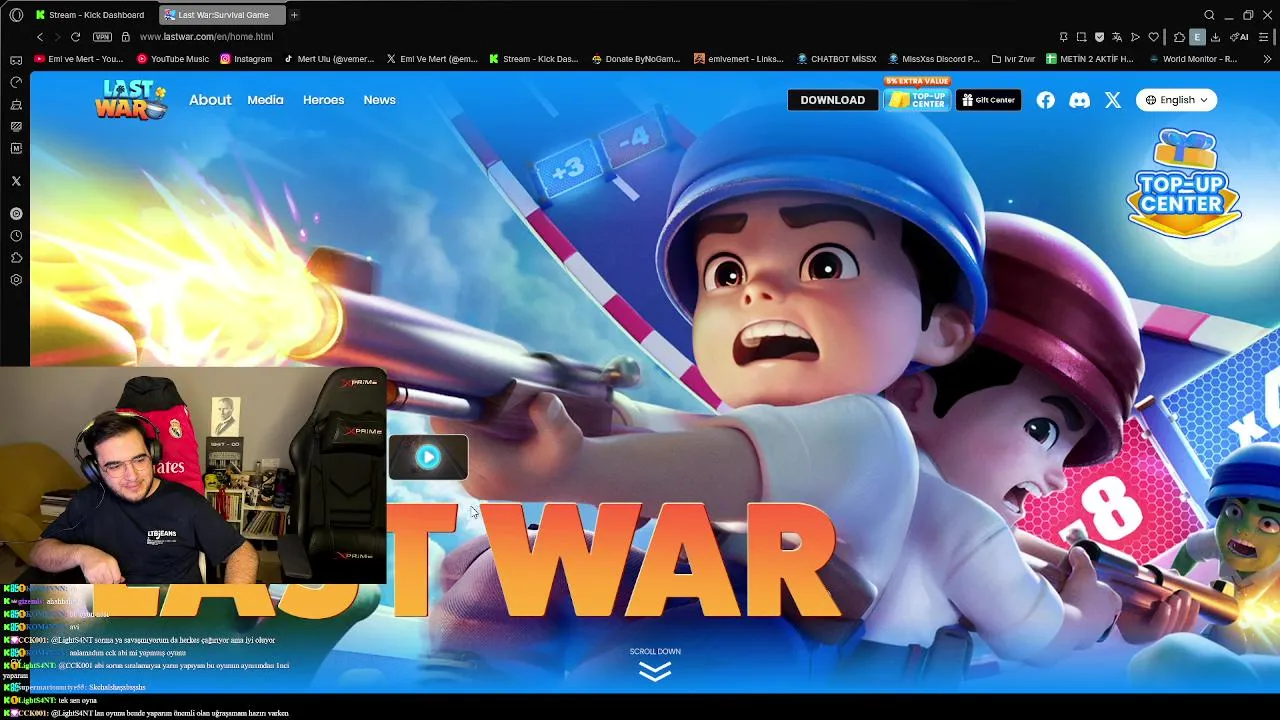
Task: Open the extensions cube icon in toolbar
Action: [x=1180, y=37]
